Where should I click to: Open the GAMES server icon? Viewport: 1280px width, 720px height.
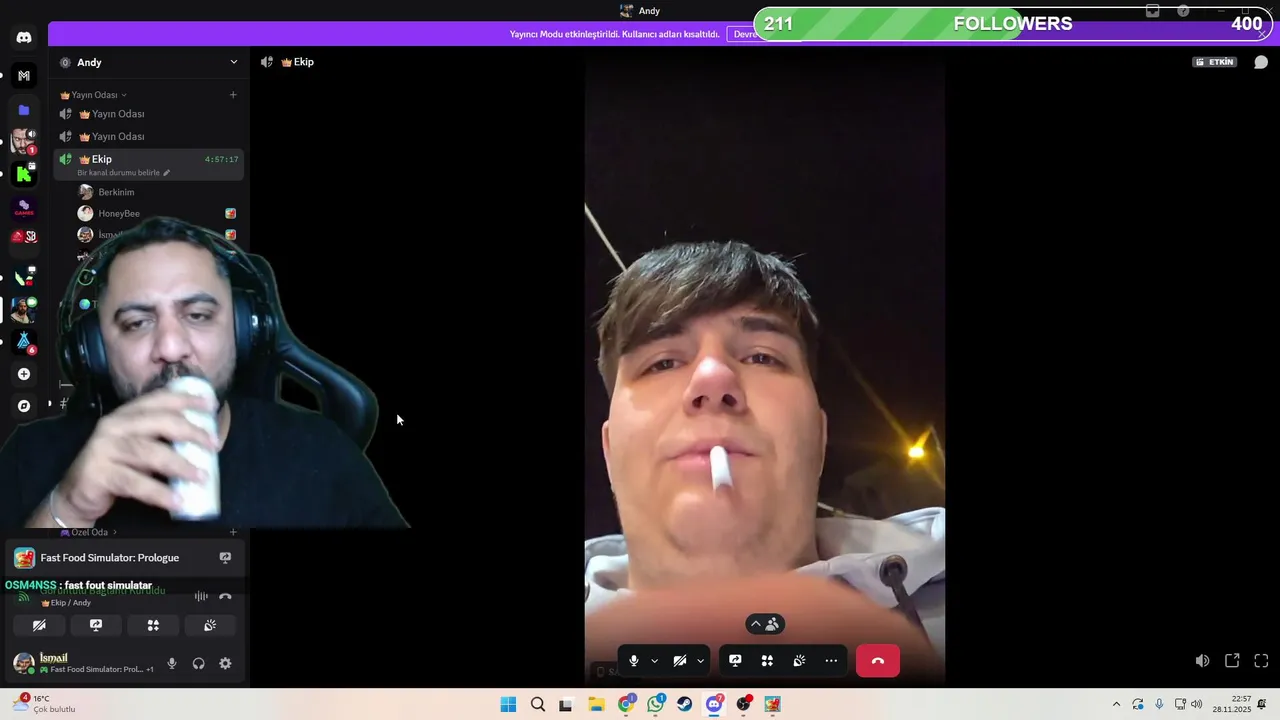tap(24, 207)
